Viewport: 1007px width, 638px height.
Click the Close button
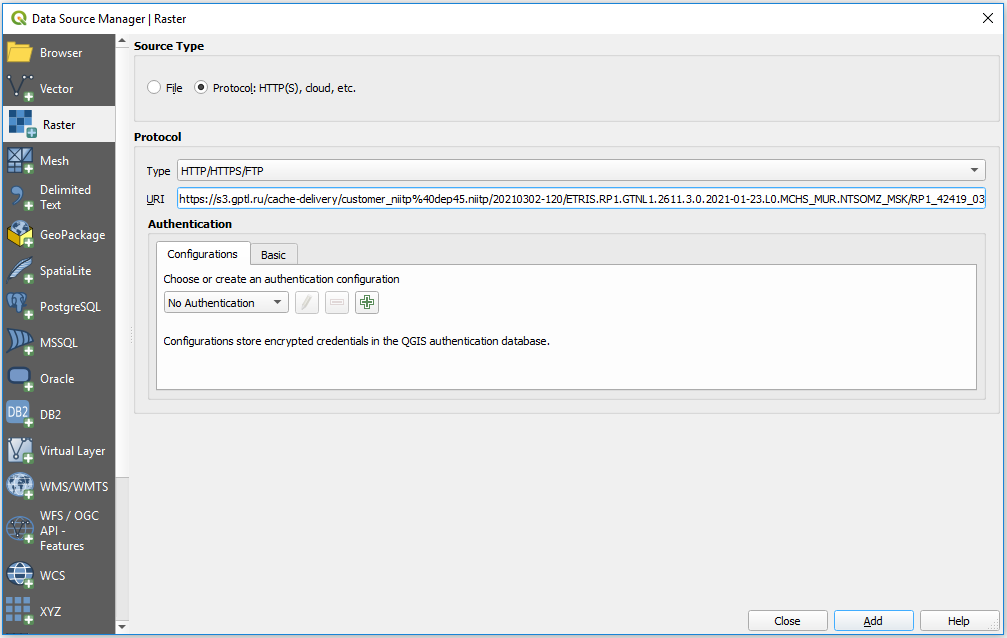(787, 621)
